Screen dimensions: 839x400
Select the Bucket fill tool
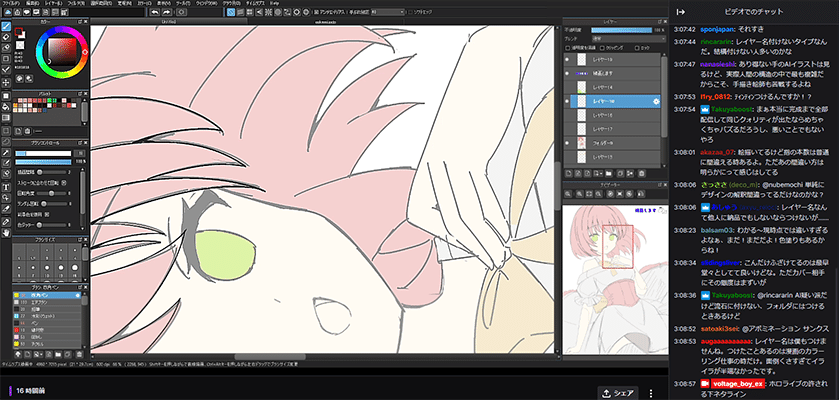(x=6, y=106)
